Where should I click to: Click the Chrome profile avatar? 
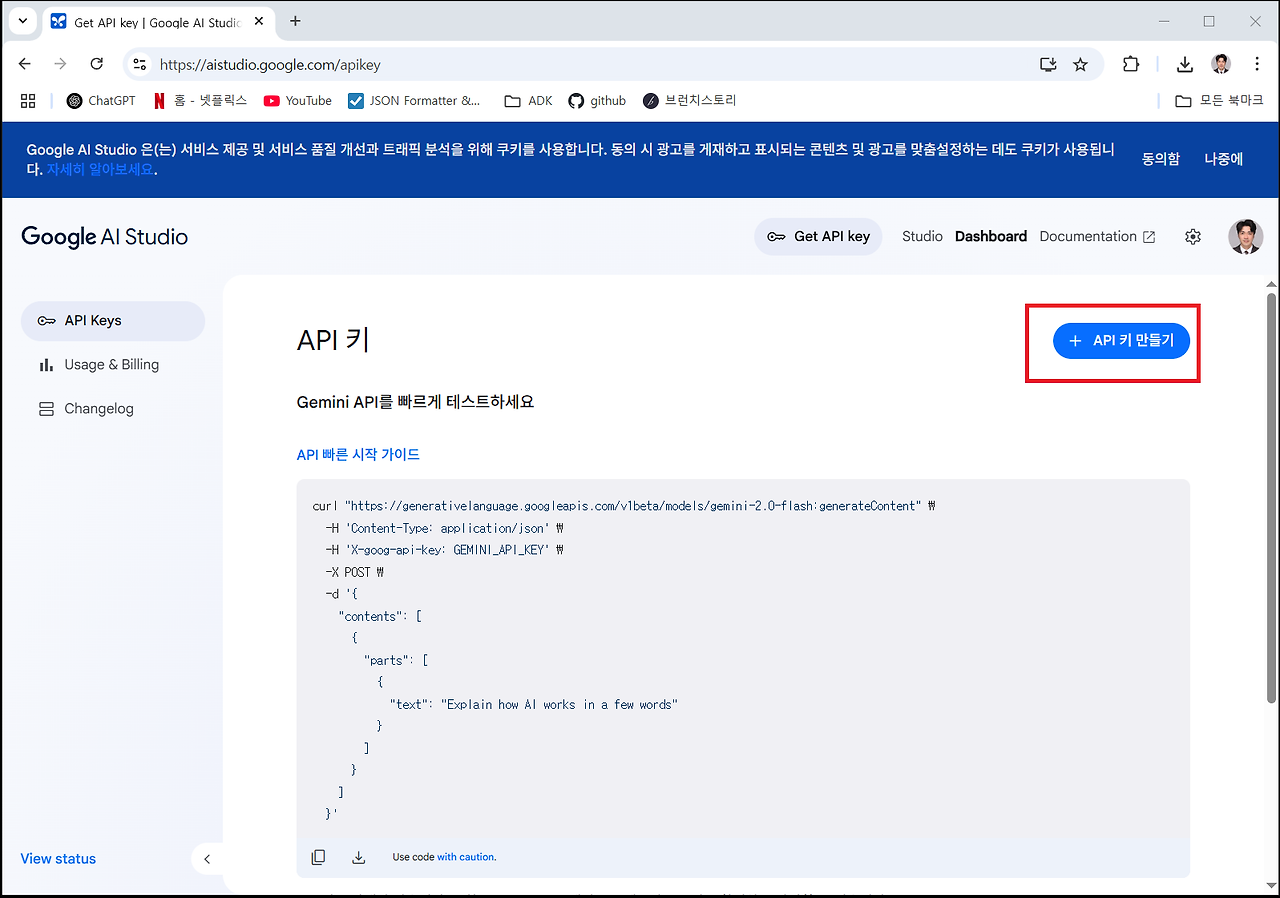coord(1221,64)
